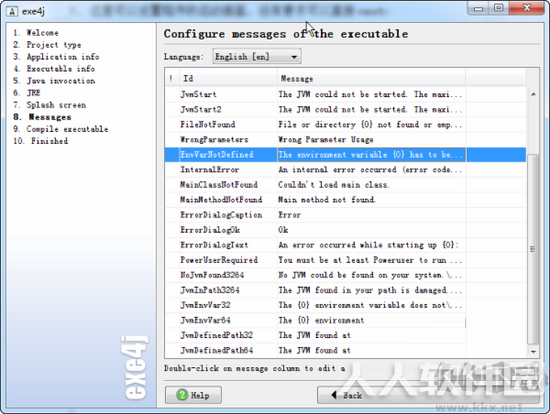Select the MainClassNotFound row
This screenshot has height=414, width=550.
[345, 185]
